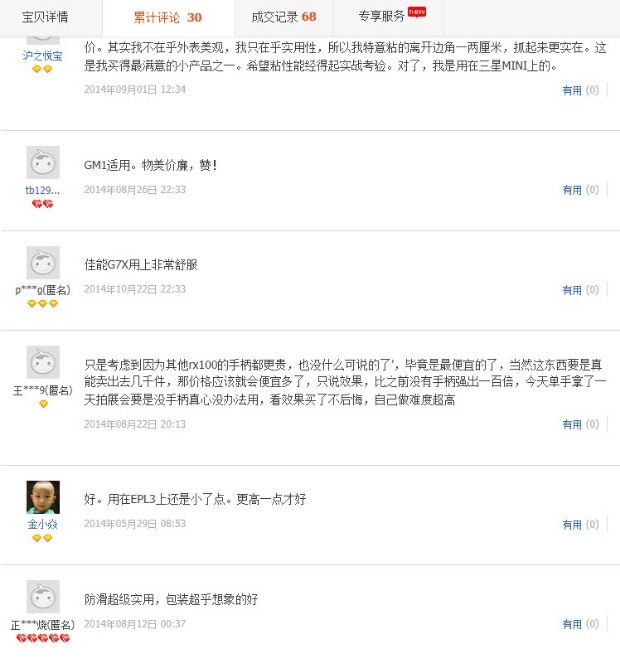Select the 累计评论 30 tab

(167, 17)
